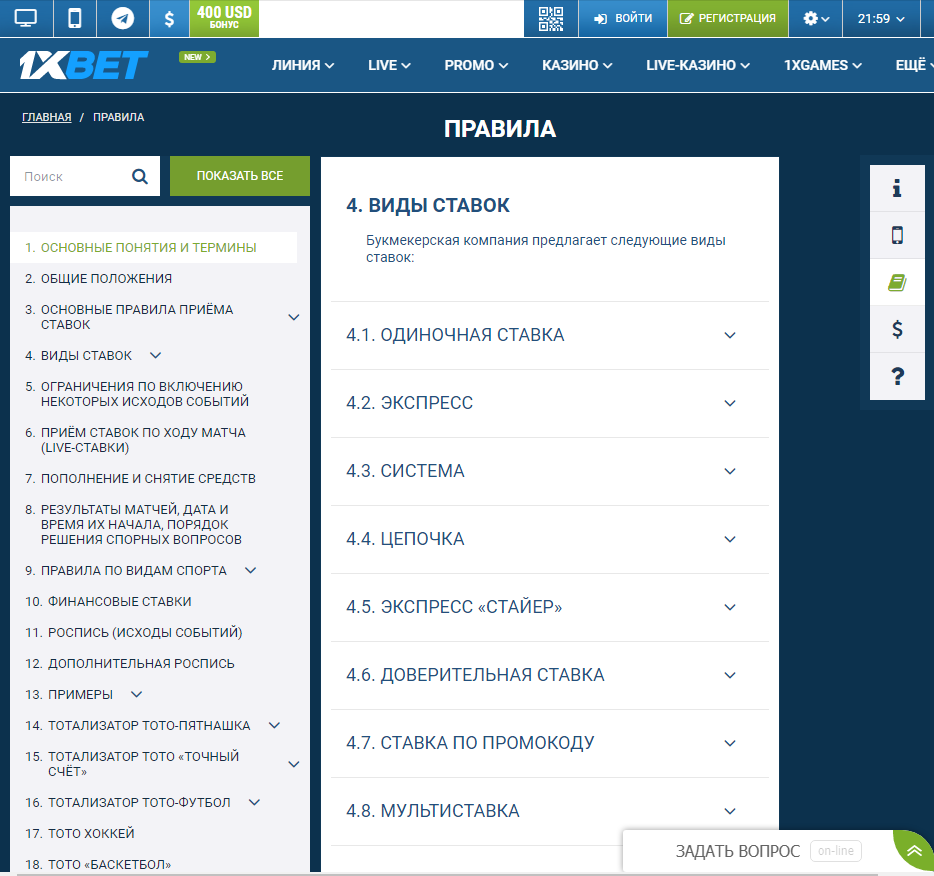Click the Регистрация button

click(728, 18)
